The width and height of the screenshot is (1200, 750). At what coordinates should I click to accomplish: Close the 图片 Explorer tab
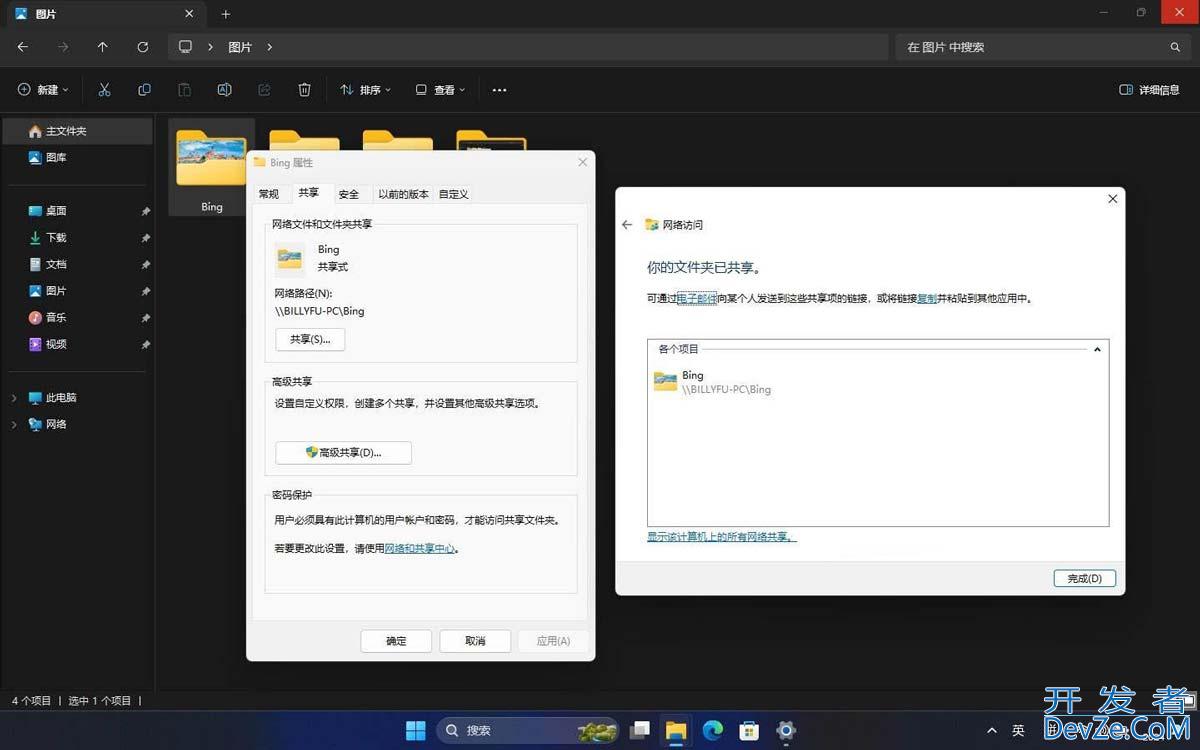click(x=188, y=14)
